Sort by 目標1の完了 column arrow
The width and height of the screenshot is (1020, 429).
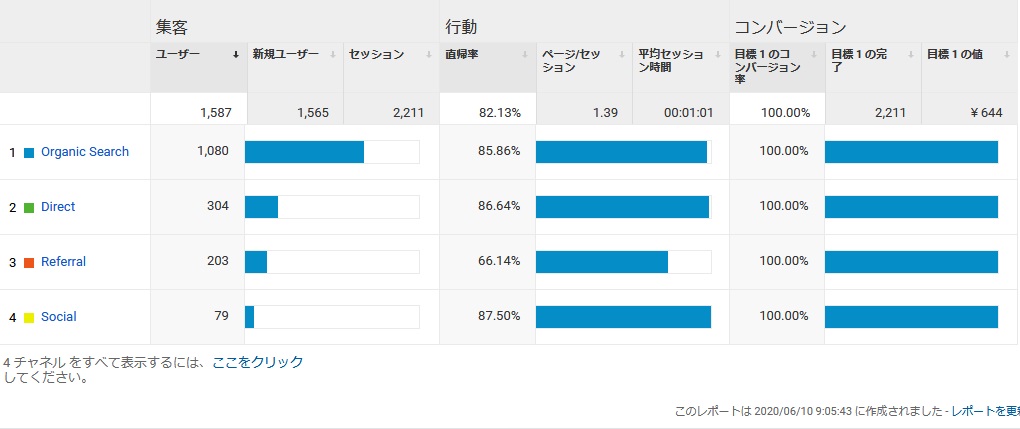click(x=911, y=55)
